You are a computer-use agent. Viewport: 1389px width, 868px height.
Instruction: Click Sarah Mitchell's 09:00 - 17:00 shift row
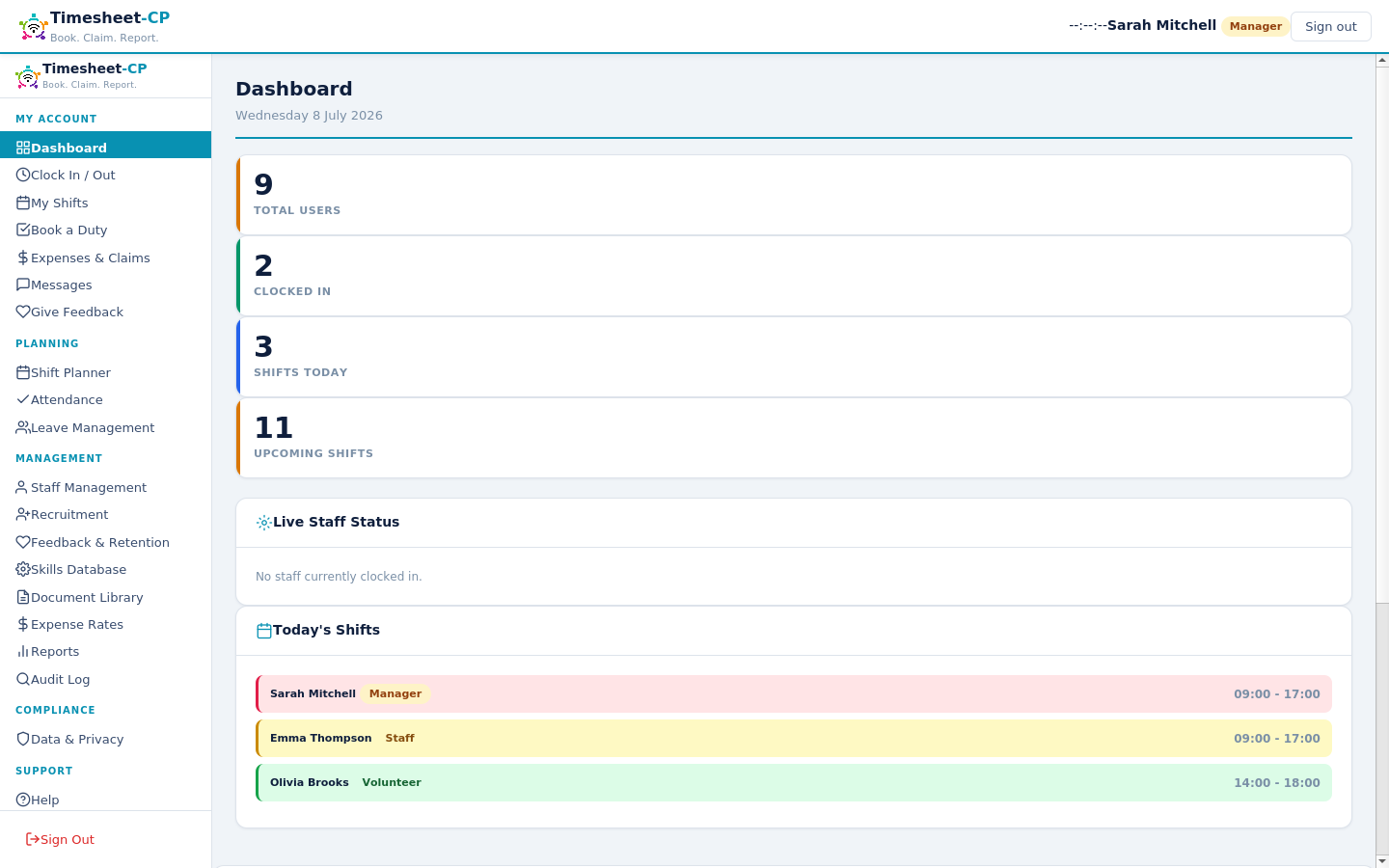point(794,693)
